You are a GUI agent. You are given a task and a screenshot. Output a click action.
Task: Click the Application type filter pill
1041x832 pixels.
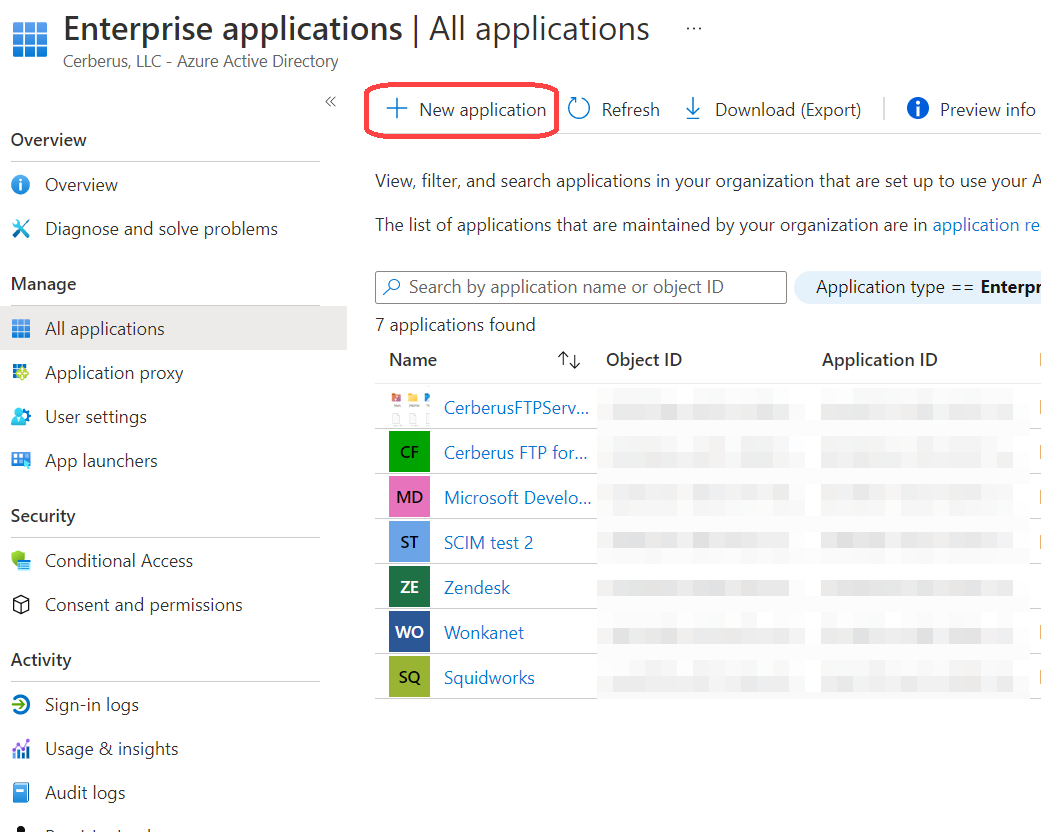click(x=918, y=287)
